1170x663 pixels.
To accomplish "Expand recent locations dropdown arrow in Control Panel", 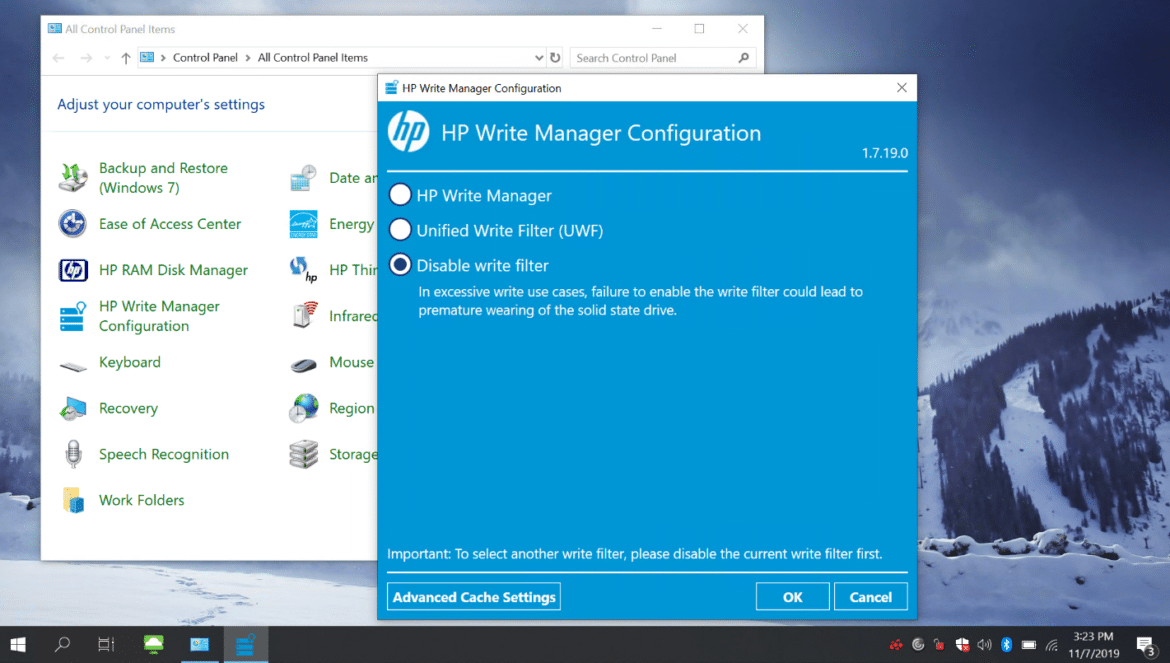I will point(107,57).
